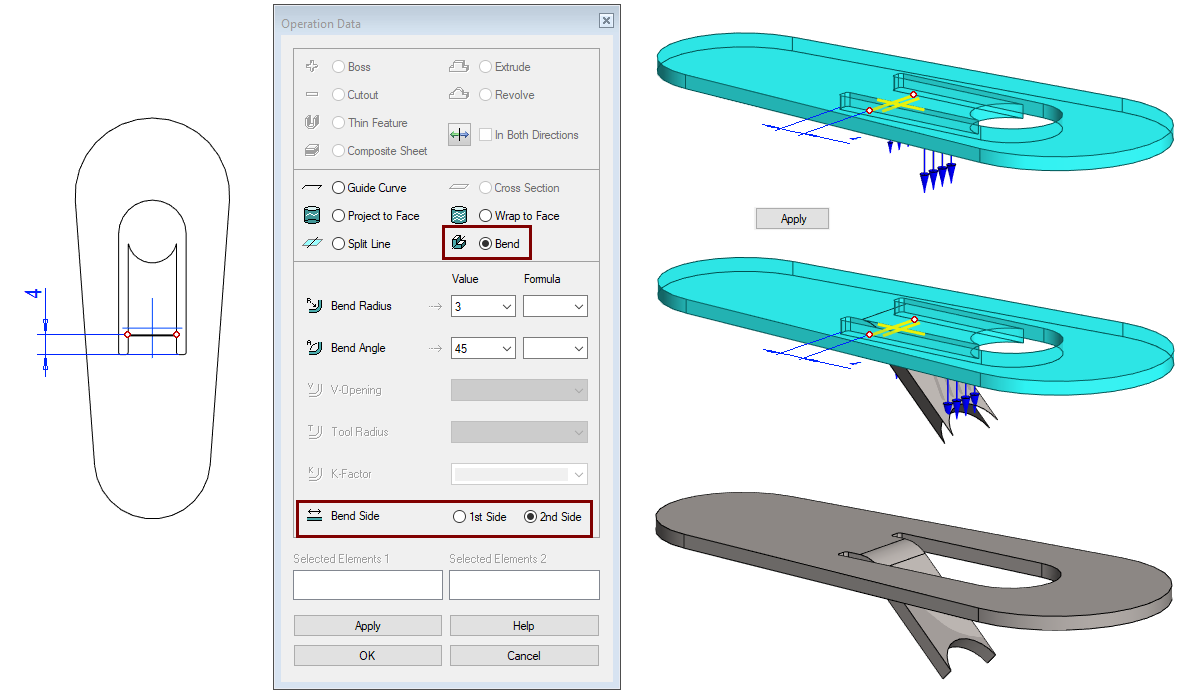
Task: Click the Revolve icon
Action: 458,92
